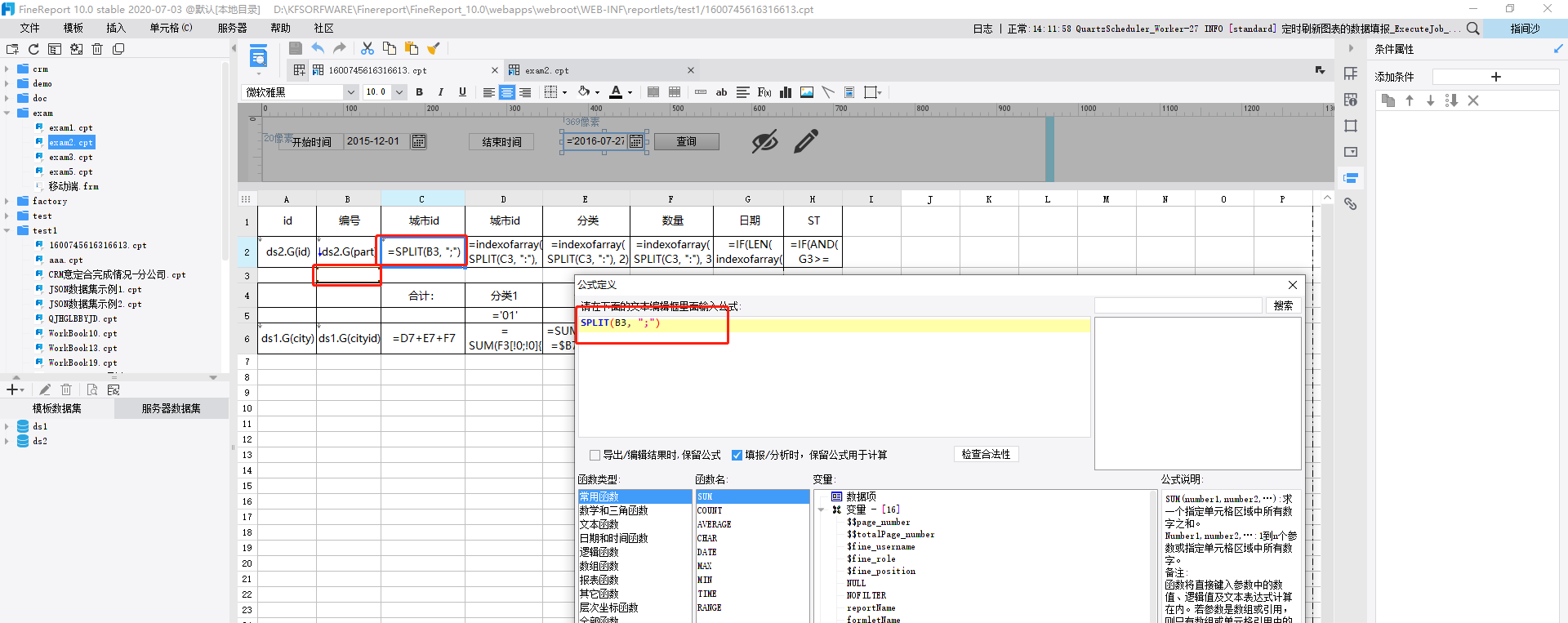The width and height of the screenshot is (1568, 623).
Task: Expand the crm folder
Action: tap(7, 69)
